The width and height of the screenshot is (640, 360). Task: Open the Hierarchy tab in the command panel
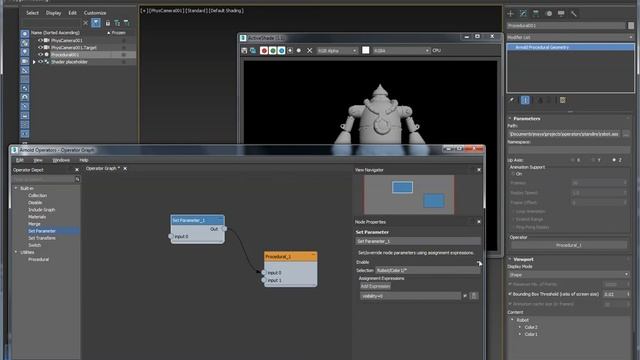[x=536, y=13]
